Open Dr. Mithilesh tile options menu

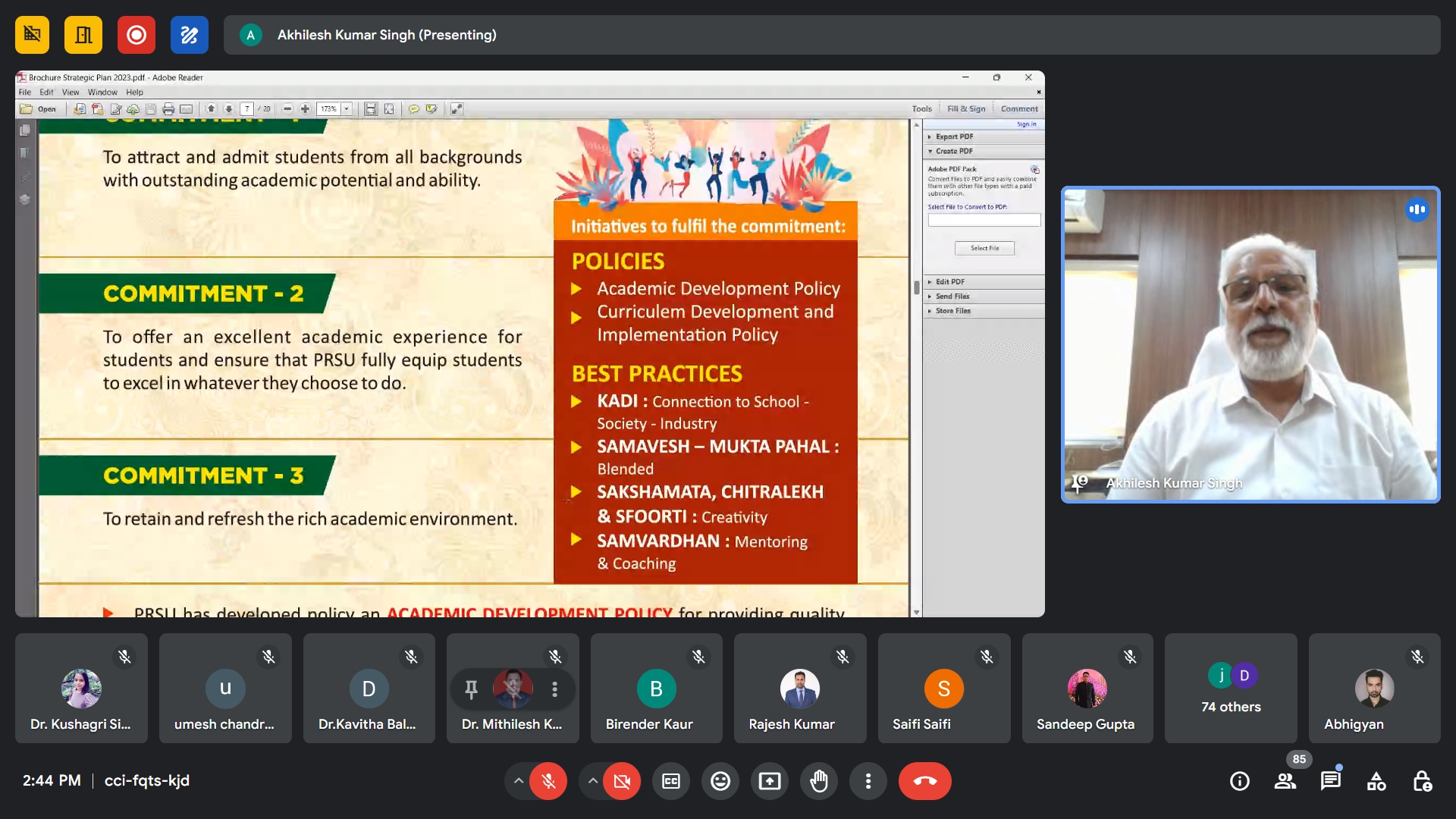555,689
